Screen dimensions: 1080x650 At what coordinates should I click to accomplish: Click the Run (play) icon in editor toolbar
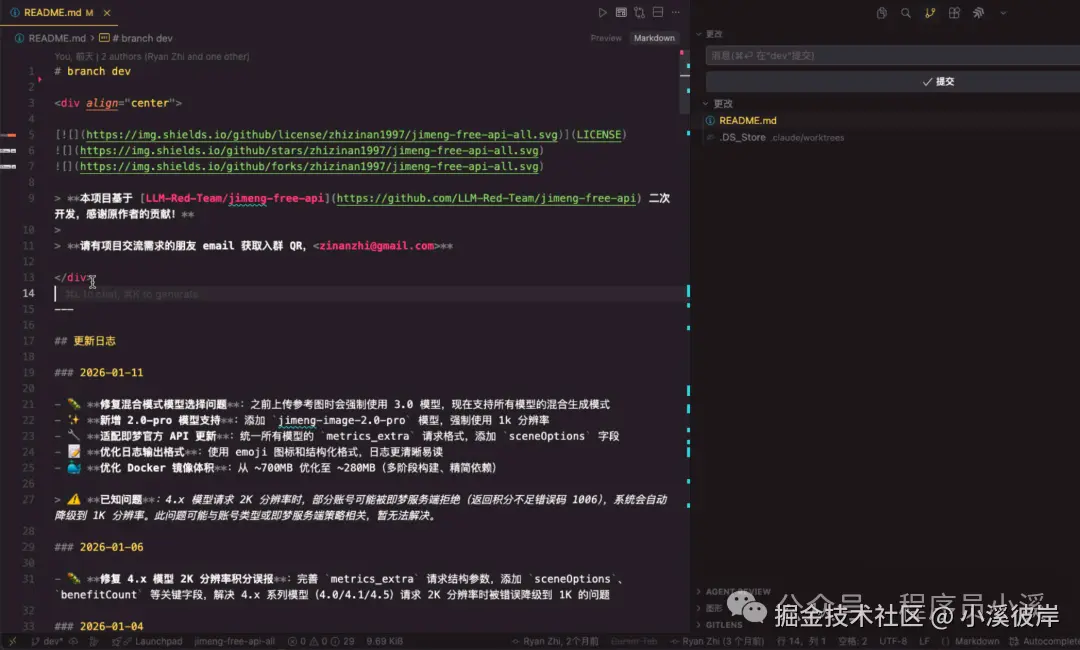pyautogui.click(x=602, y=13)
